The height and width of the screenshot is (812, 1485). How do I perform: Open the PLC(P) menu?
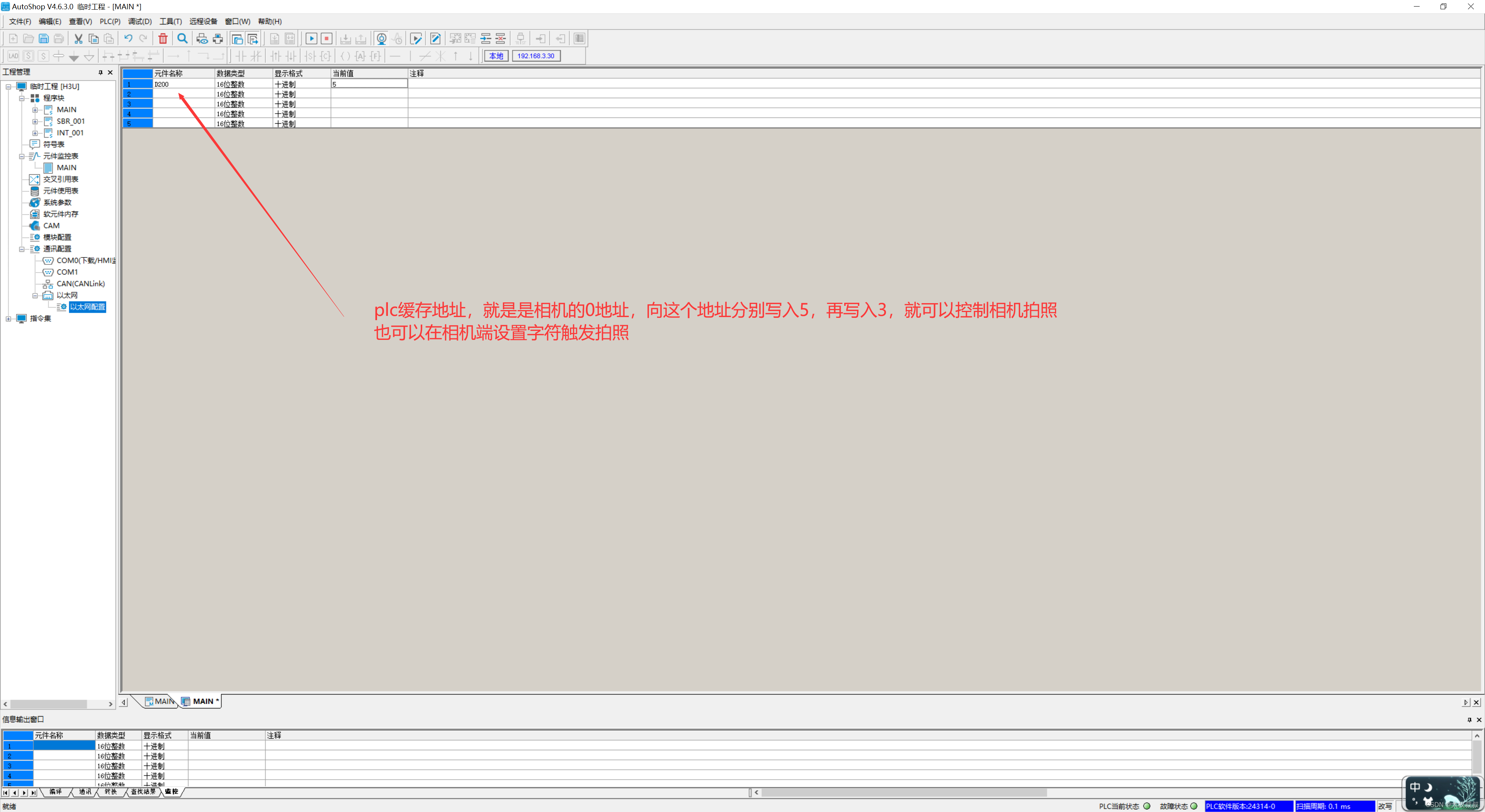[110, 21]
